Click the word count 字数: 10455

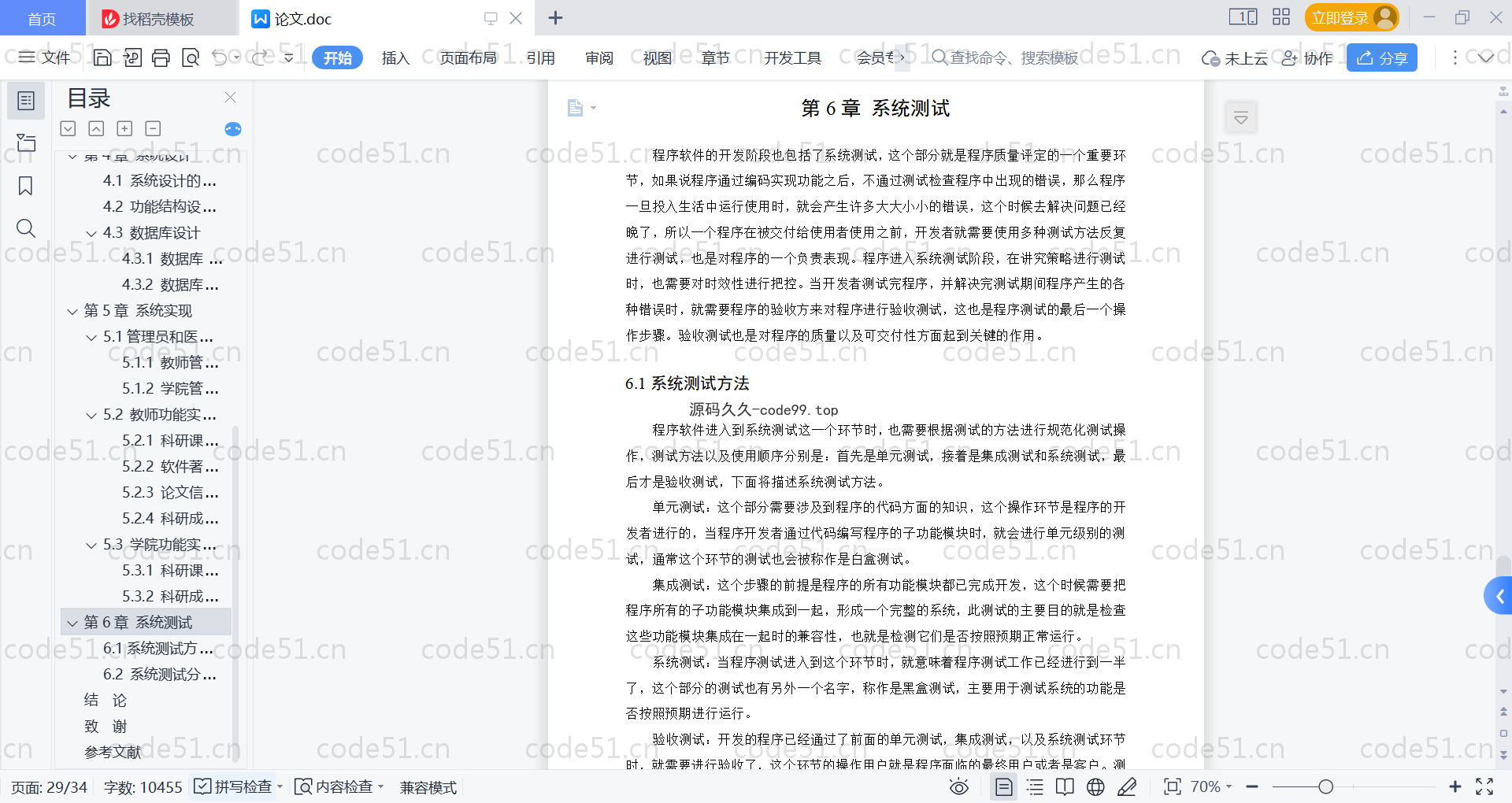tap(143, 787)
